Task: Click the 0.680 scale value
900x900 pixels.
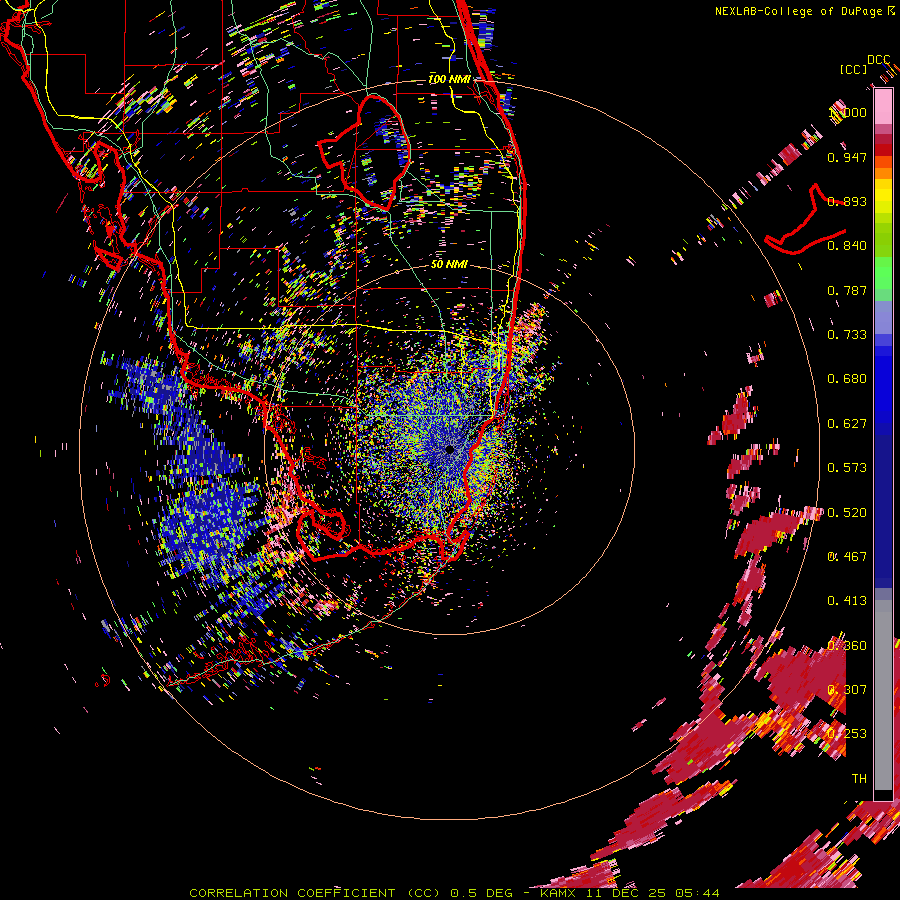Action: pos(847,378)
